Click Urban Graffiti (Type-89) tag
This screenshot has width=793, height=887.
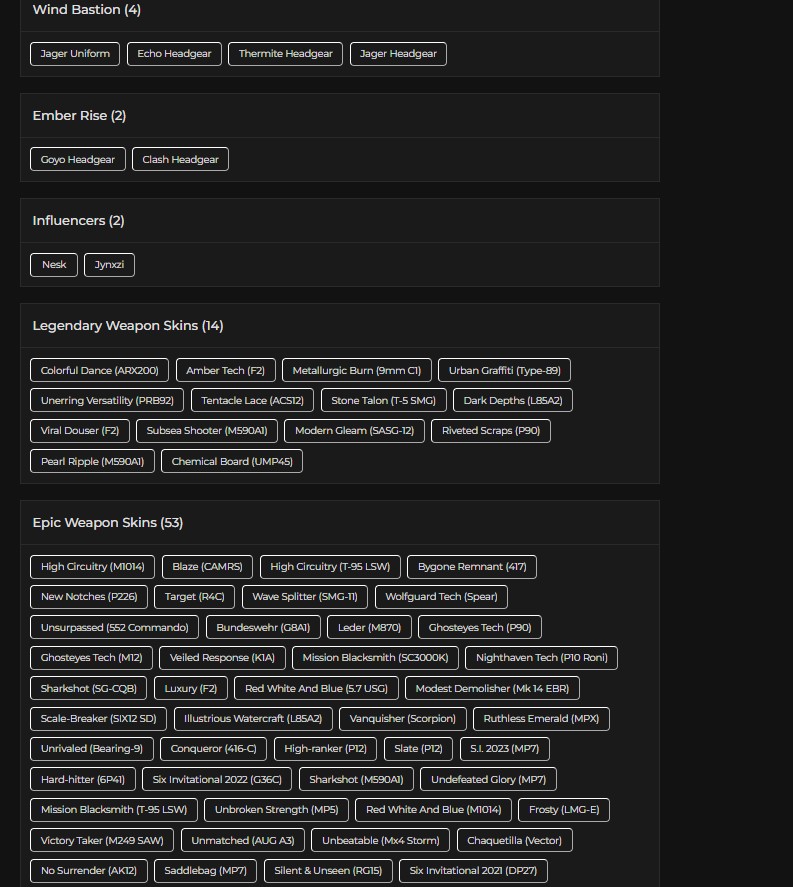(x=505, y=371)
